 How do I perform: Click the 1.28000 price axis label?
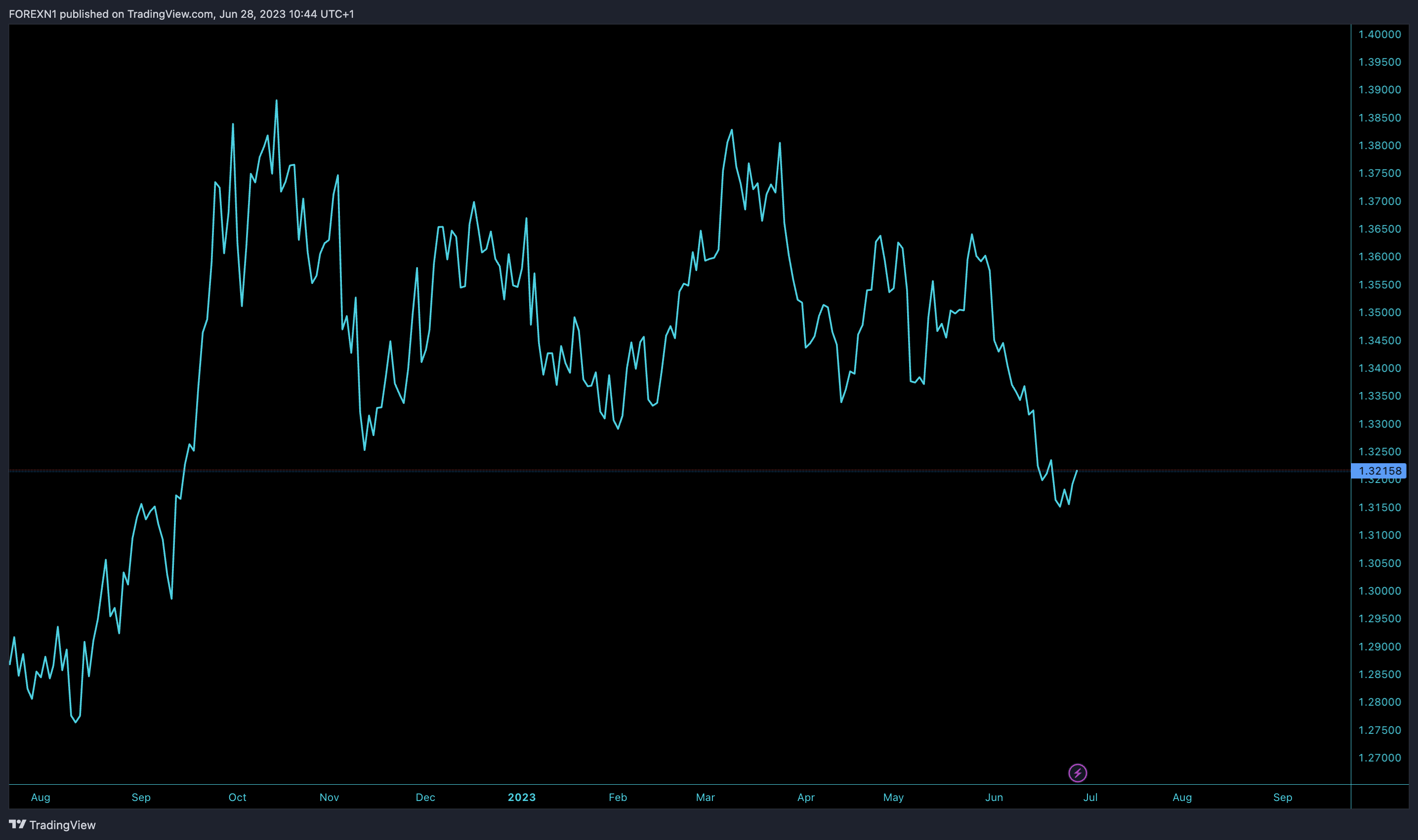pos(1379,702)
